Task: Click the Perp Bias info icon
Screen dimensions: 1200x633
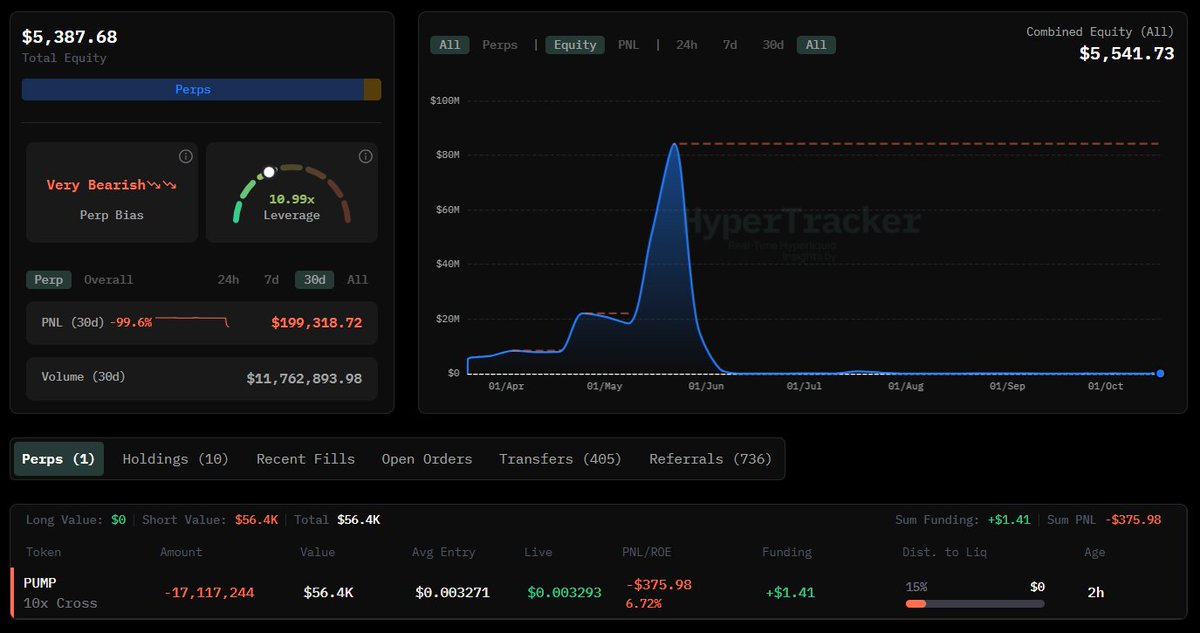Action: point(185,157)
